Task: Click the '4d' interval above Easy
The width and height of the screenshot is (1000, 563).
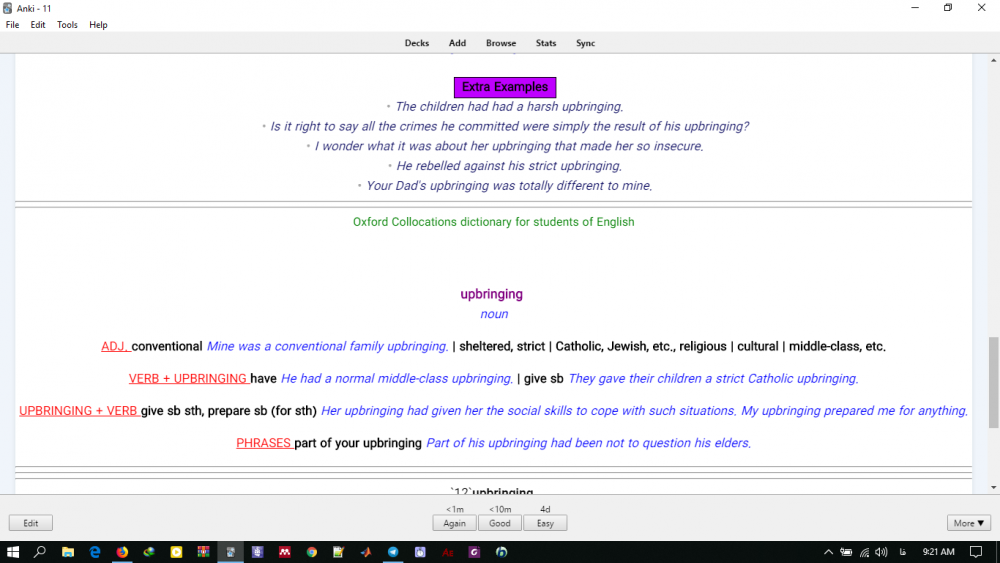Action: pyautogui.click(x=545, y=509)
